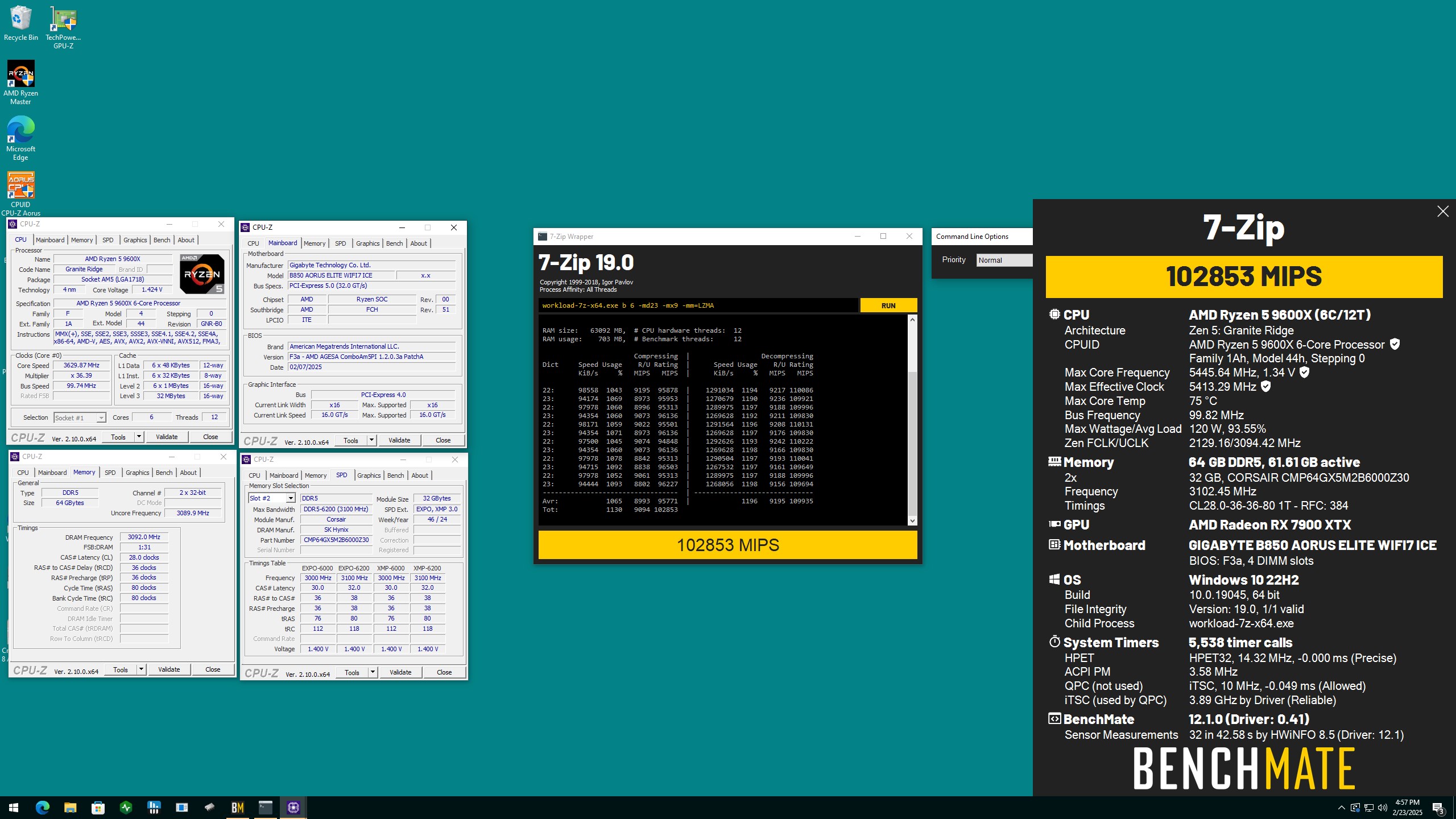This screenshot has width=1456, height=819.
Task: Open the TechPowerUp GPU-Z desktop icon
Action: coord(63,27)
